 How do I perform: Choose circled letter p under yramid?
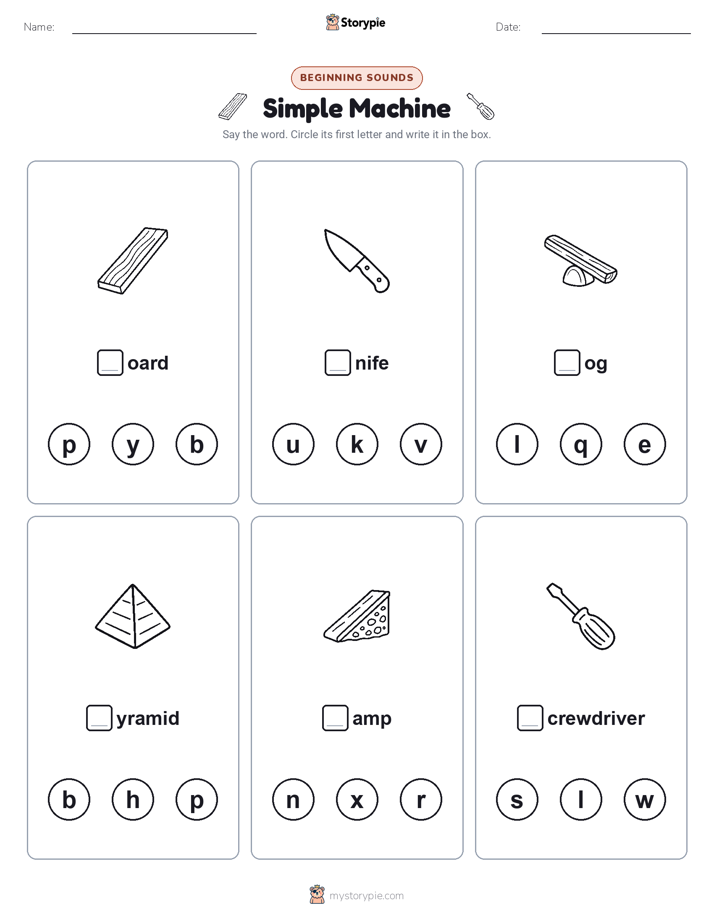(x=197, y=800)
